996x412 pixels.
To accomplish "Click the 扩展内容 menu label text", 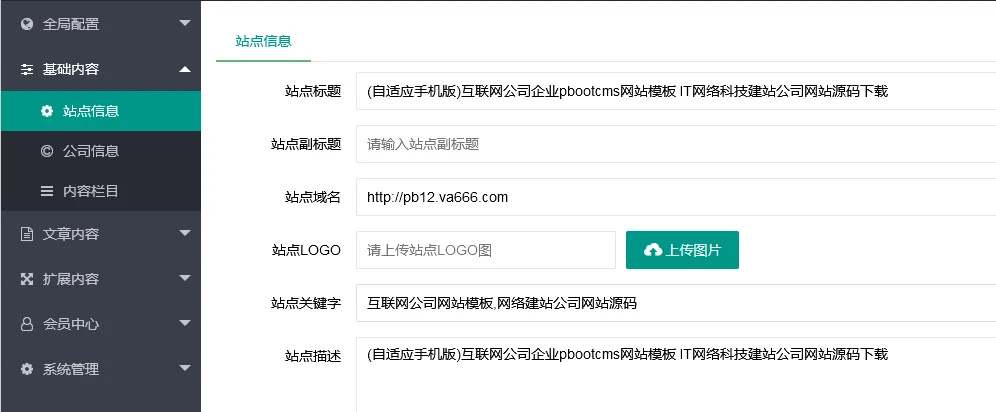I will [x=71, y=279].
